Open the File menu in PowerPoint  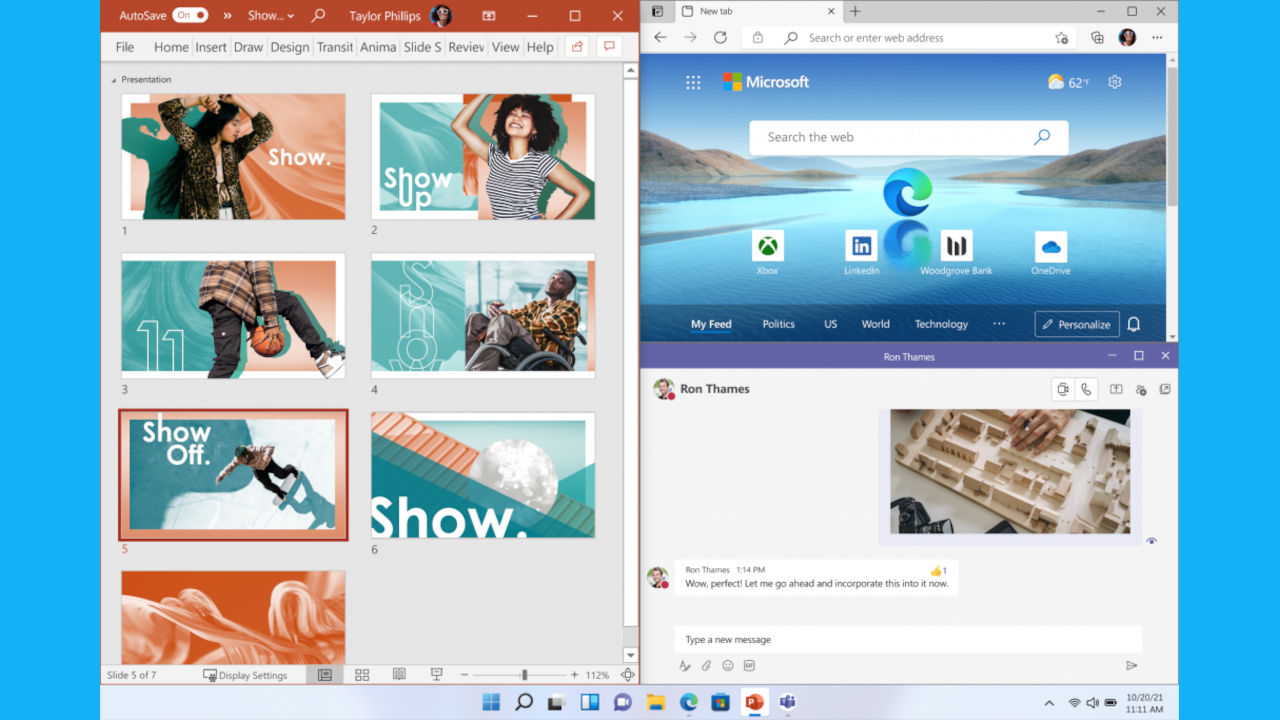click(125, 47)
